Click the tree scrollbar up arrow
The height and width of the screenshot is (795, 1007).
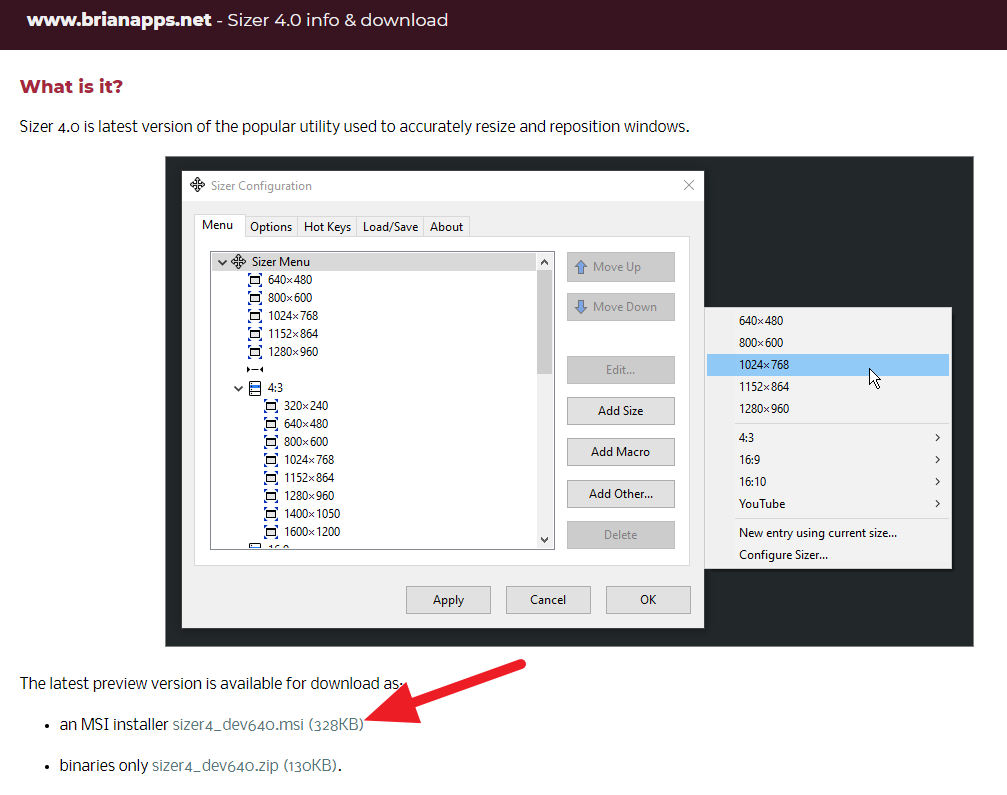point(545,262)
